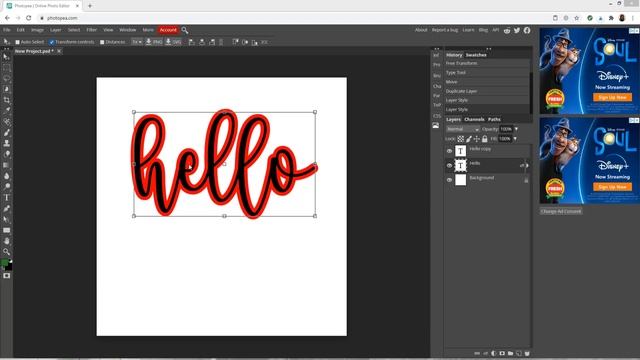Select the Zoom tool
Screen dimensions: 640x360
point(7,252)
